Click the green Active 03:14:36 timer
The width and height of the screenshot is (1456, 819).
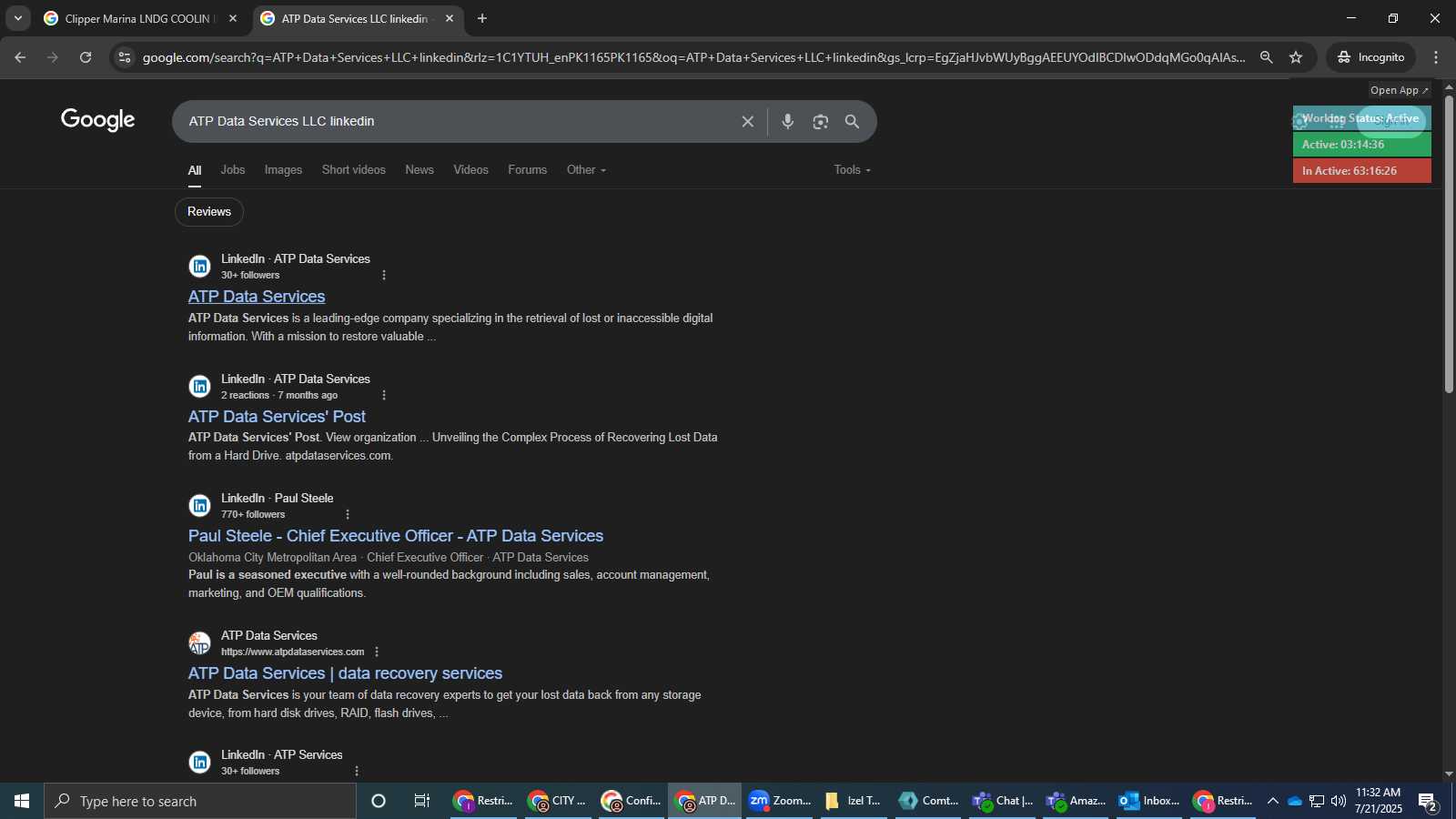click(1361, 145)
